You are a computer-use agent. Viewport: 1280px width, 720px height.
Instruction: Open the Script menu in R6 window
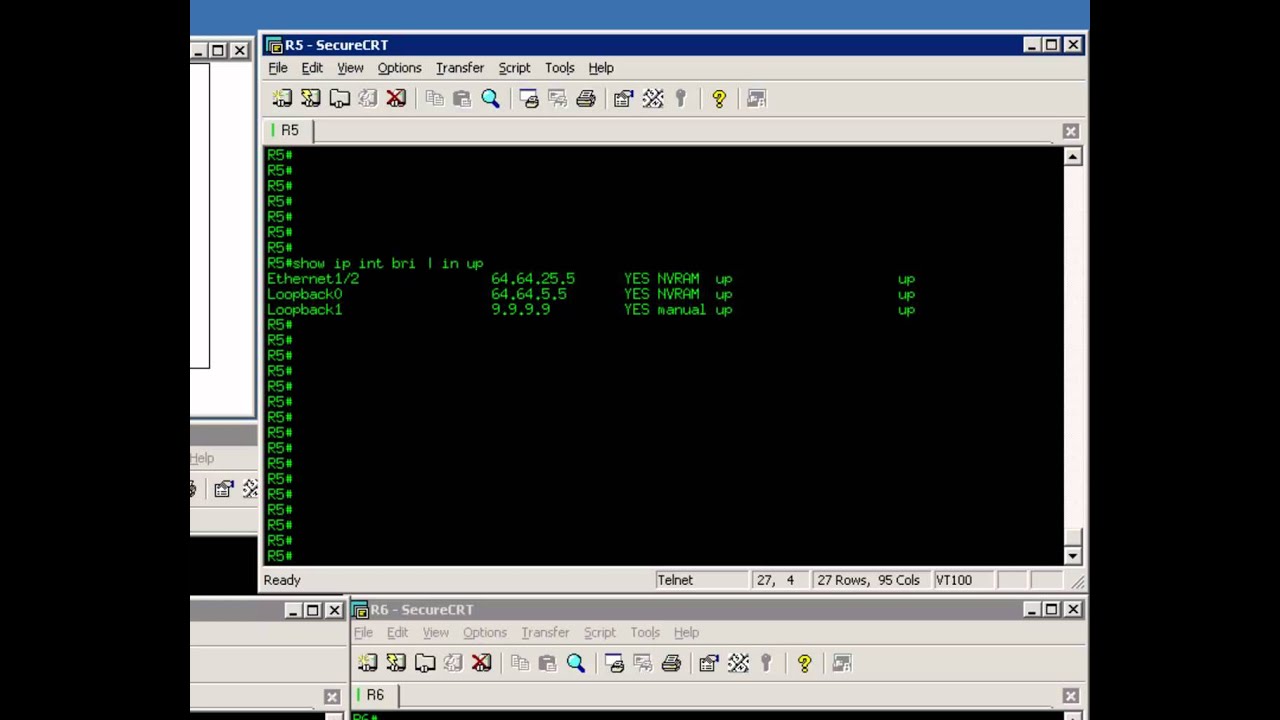[x=599, y=633]
